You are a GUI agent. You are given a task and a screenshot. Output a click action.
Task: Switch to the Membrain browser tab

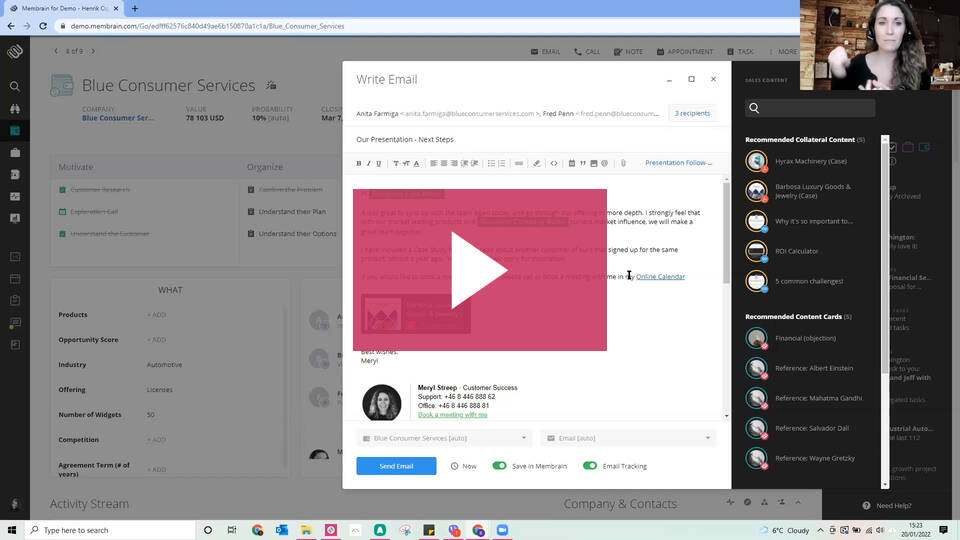coord(64,9)
